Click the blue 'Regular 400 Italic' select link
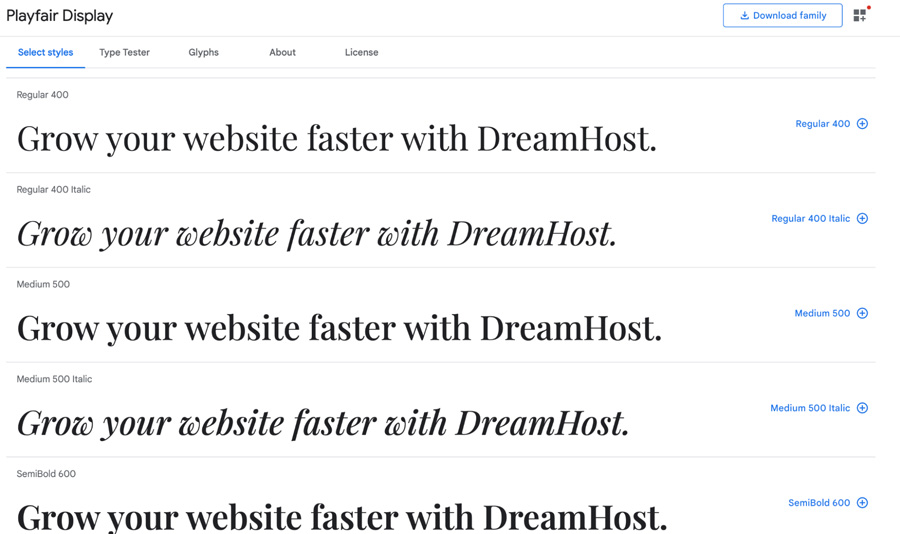 [810, 218]
